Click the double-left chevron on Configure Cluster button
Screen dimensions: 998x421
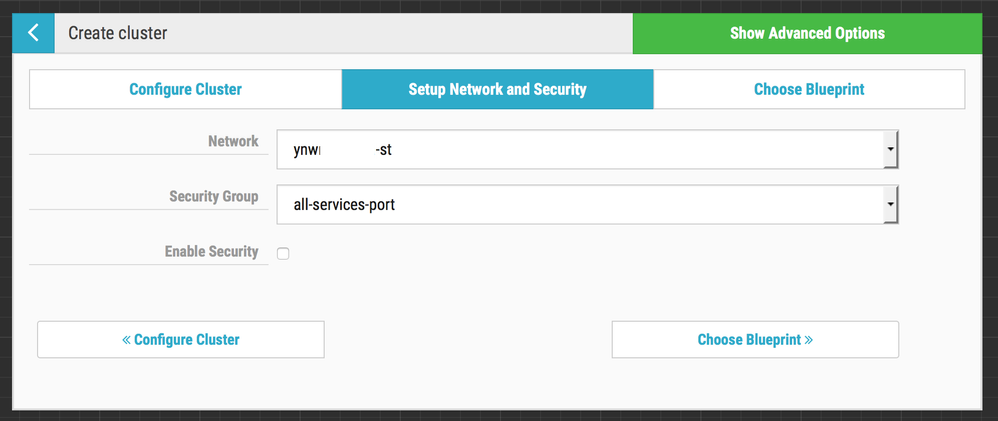[x=127, y=340]
